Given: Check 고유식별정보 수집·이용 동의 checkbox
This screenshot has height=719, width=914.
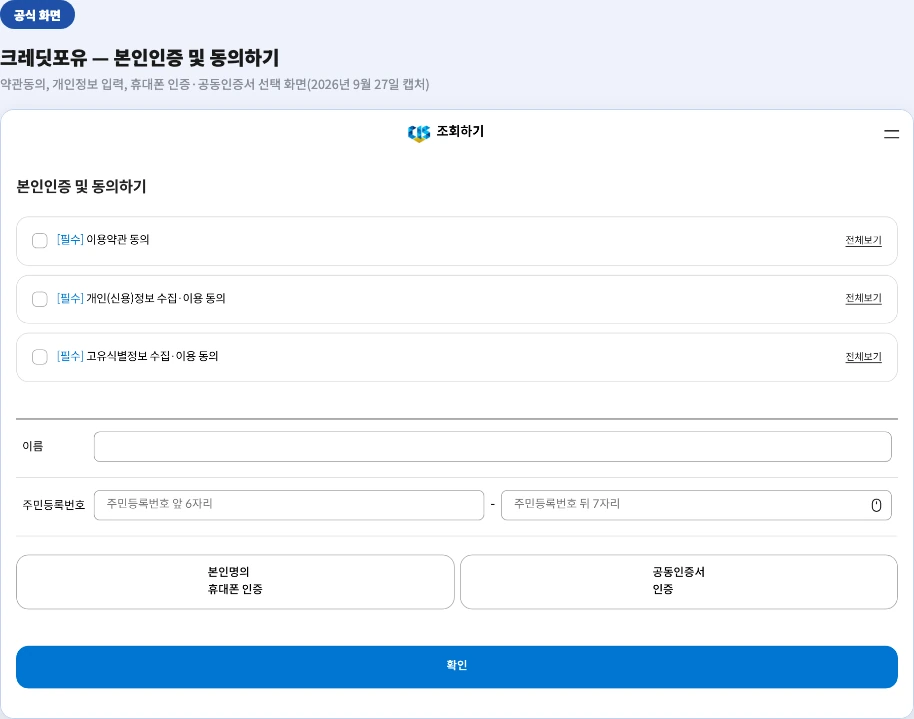Looking at the screenshot, I should [x=40, y=357].
